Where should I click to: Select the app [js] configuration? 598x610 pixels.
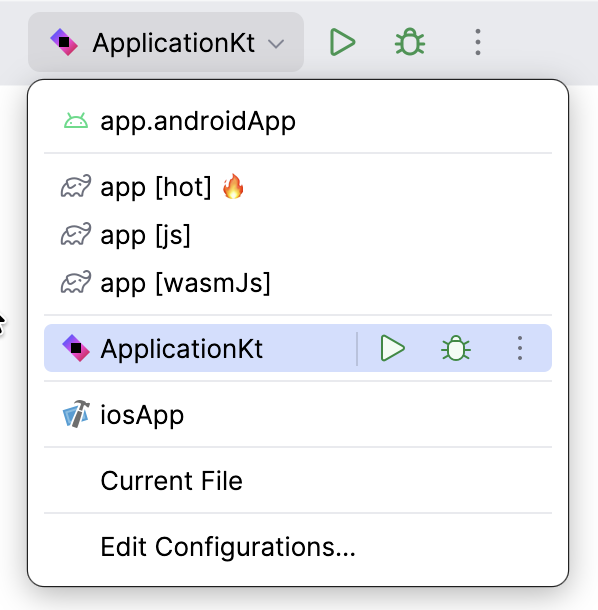coord(298,235)
